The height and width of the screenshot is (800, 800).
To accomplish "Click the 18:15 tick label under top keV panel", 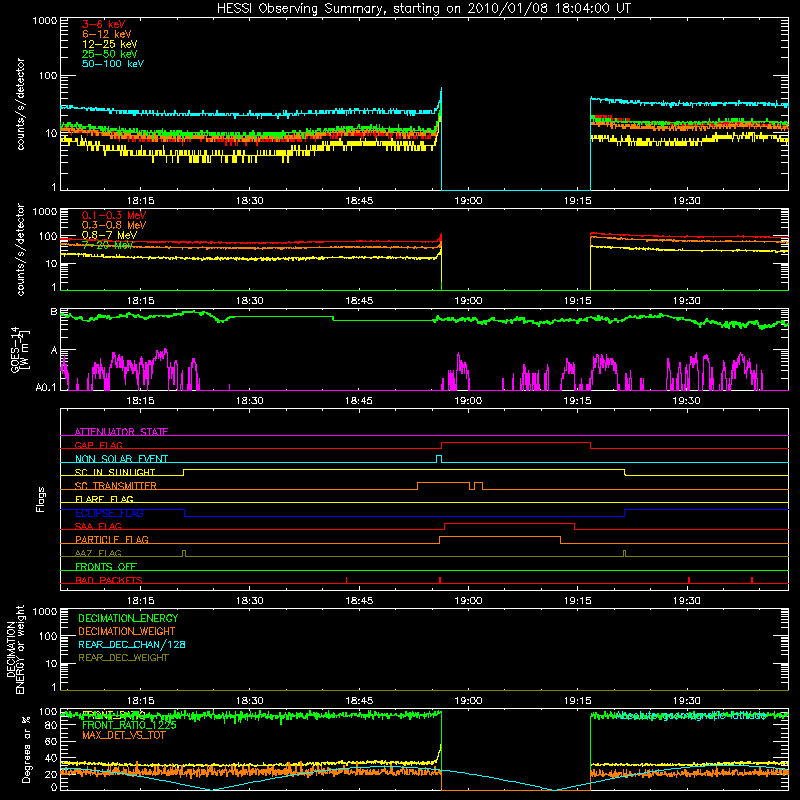I will (x=140, y=201).
